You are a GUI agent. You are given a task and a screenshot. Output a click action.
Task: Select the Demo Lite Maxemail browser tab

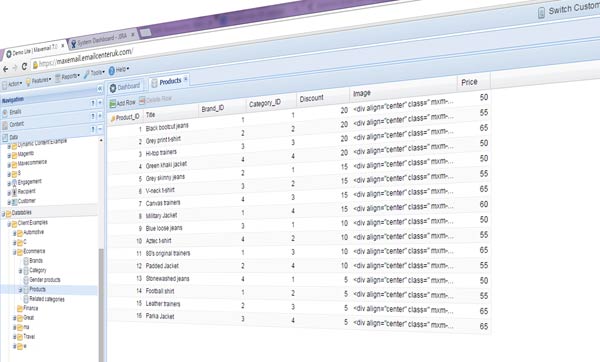35,50
